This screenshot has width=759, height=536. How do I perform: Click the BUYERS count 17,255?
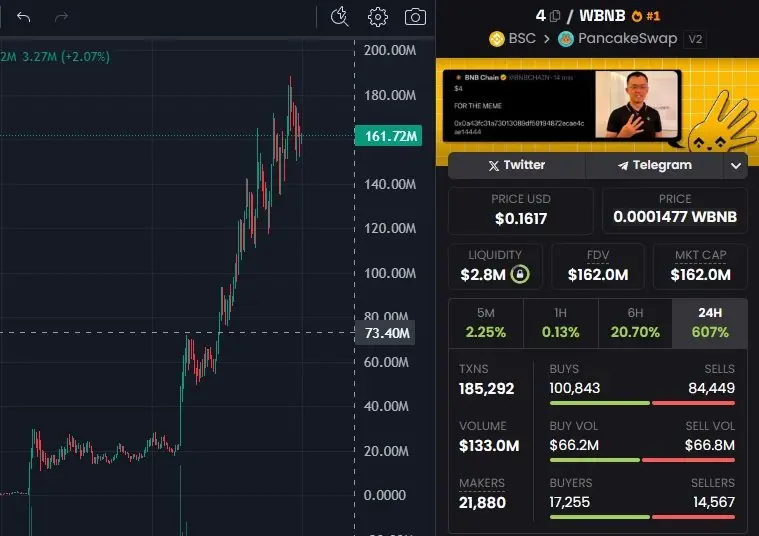pos(569,503)
